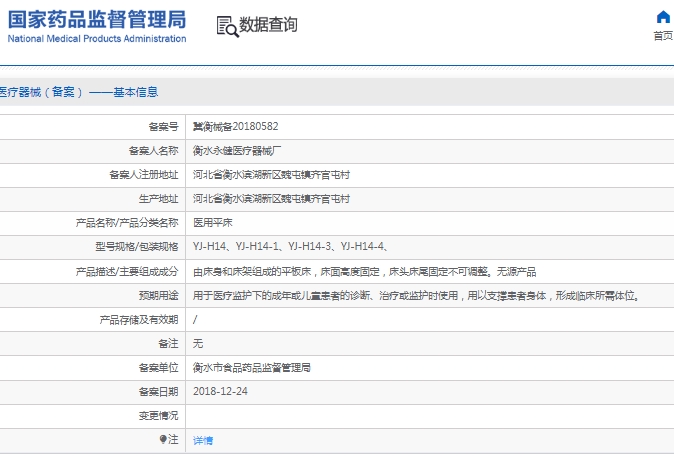Click the 产品名称/产品分类名称 label

127,223
